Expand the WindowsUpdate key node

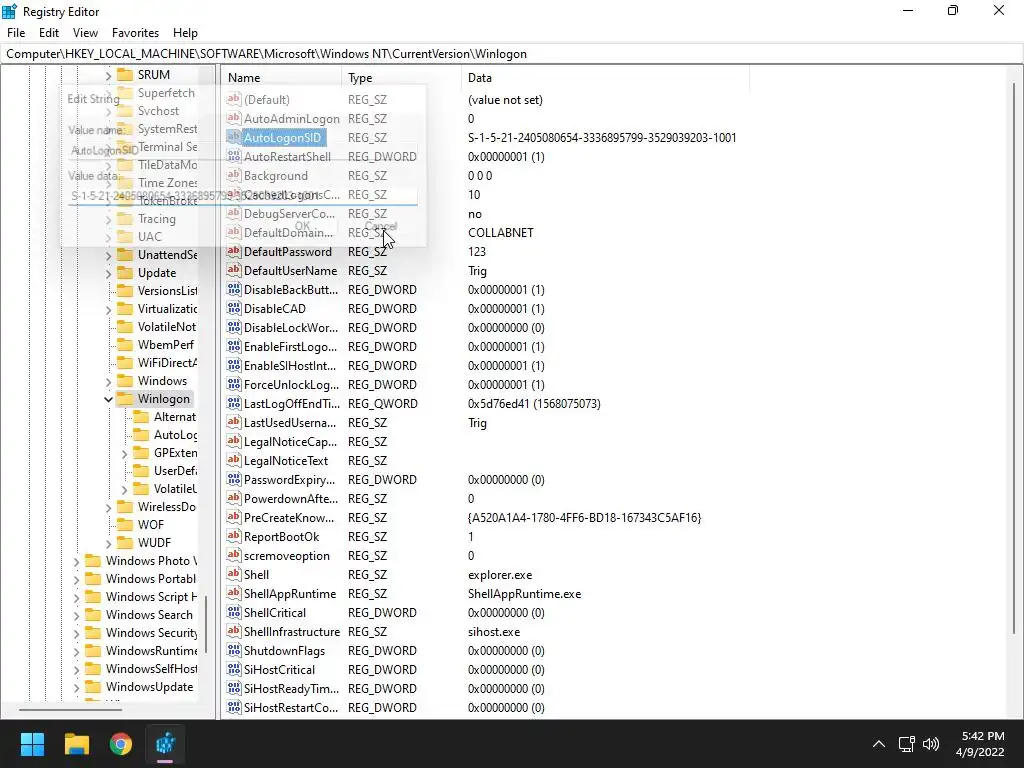coord(76,687)
